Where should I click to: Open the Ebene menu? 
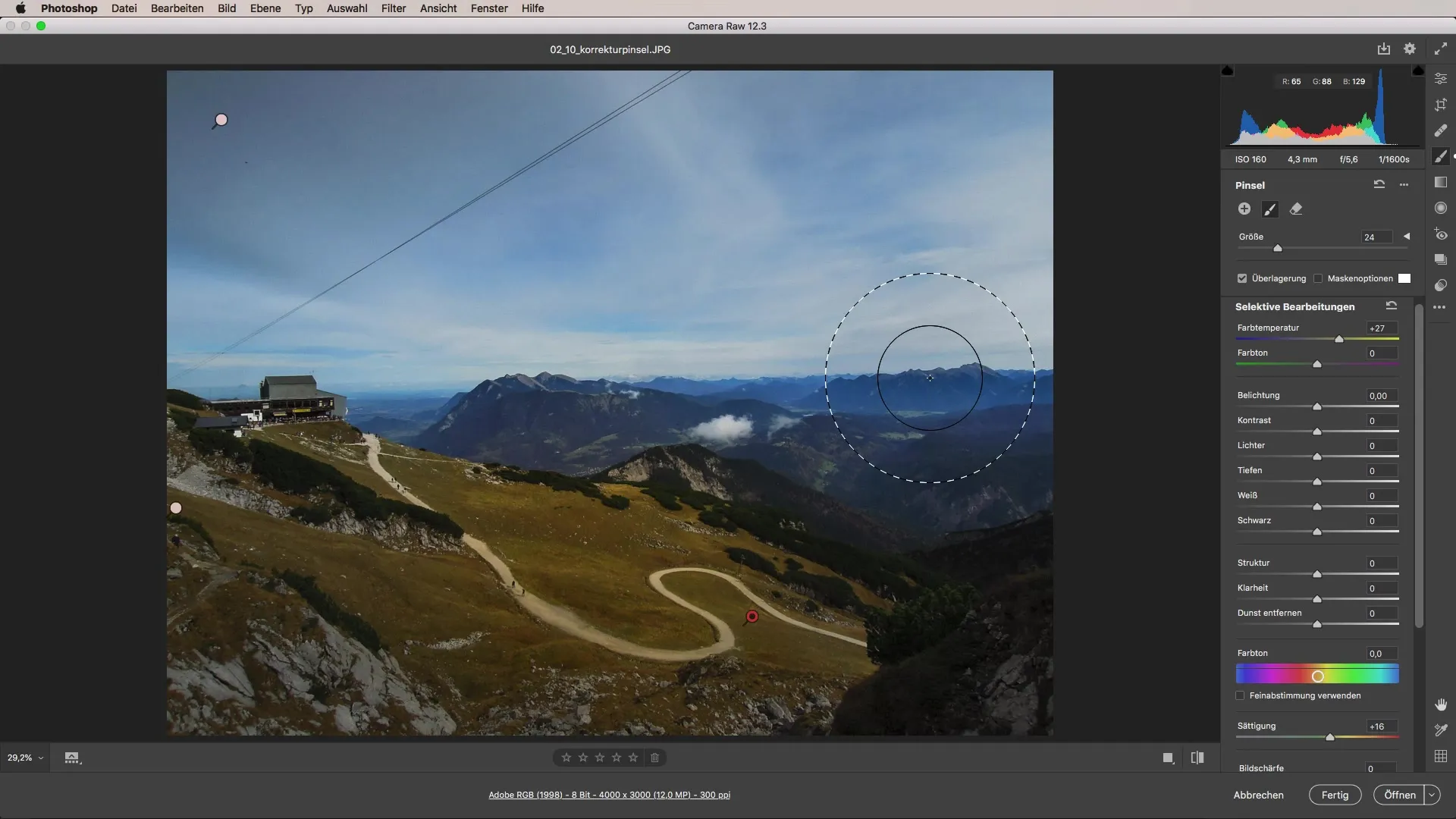(265, 8)
